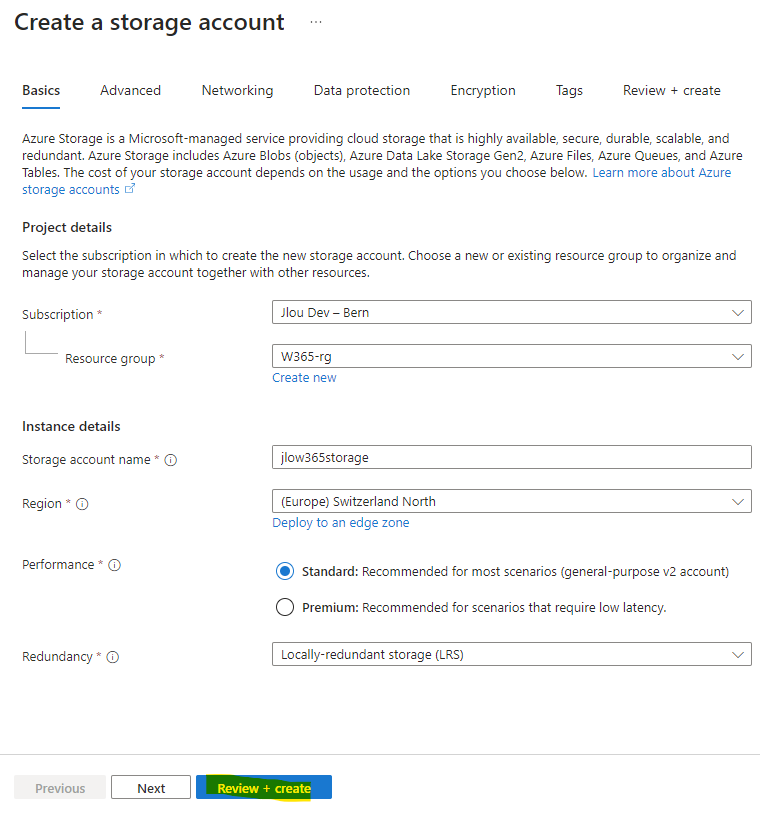
Task: Open Learn more about Azure storage accounts link
Action: click(x=661, y=173)
